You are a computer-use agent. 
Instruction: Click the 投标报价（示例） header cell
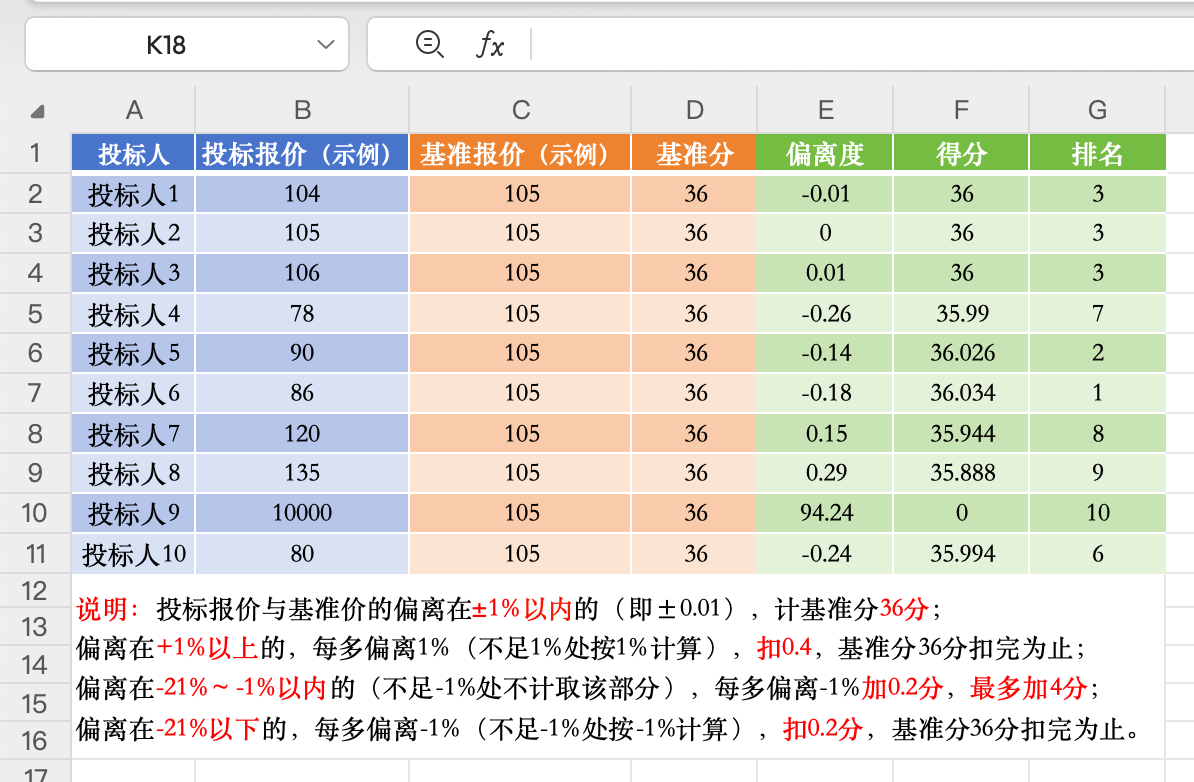click(x=302, y=153)
